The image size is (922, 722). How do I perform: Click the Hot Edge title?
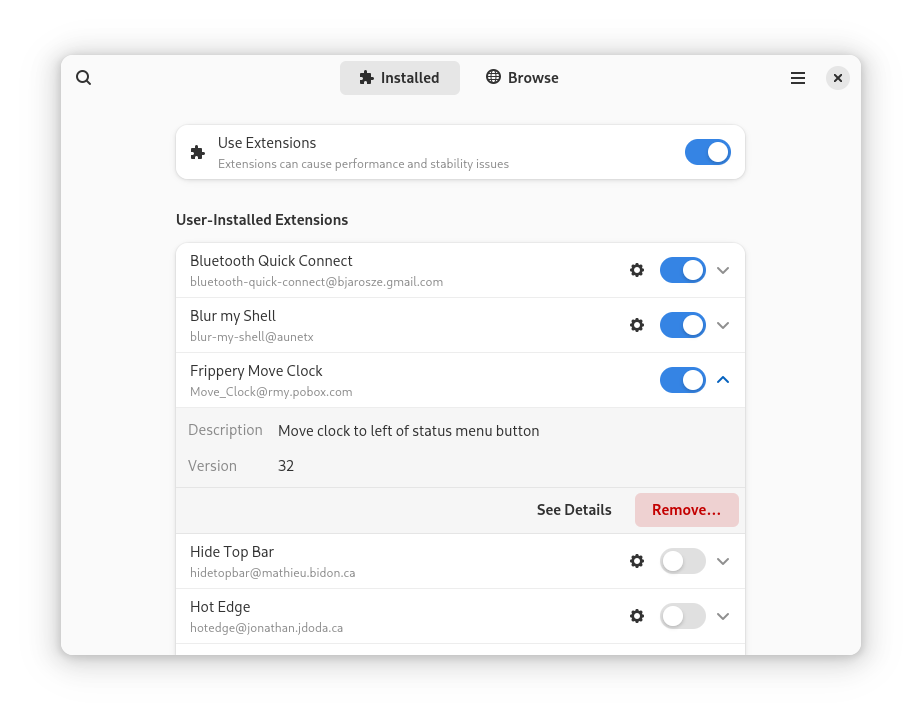point(220,607)
